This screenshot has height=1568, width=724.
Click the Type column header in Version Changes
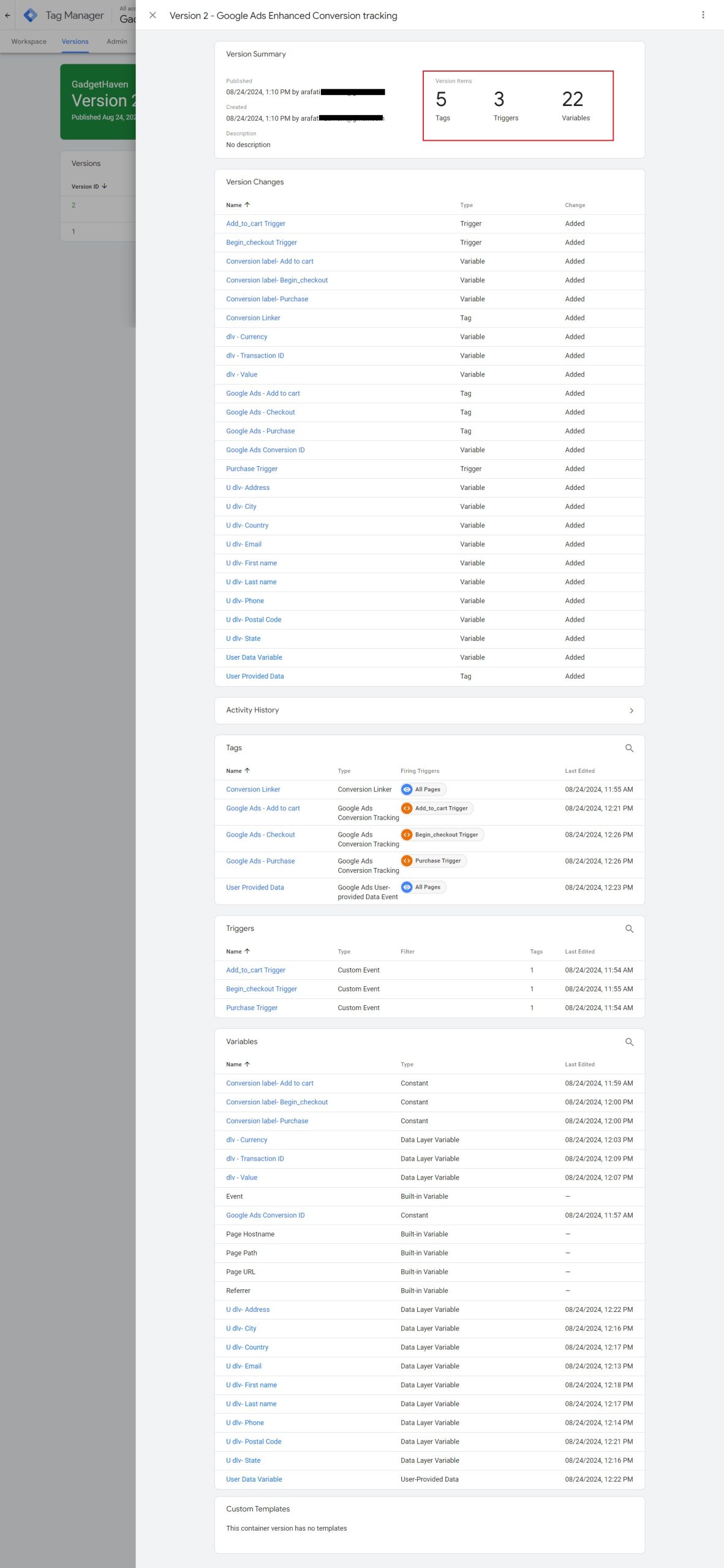466,206
